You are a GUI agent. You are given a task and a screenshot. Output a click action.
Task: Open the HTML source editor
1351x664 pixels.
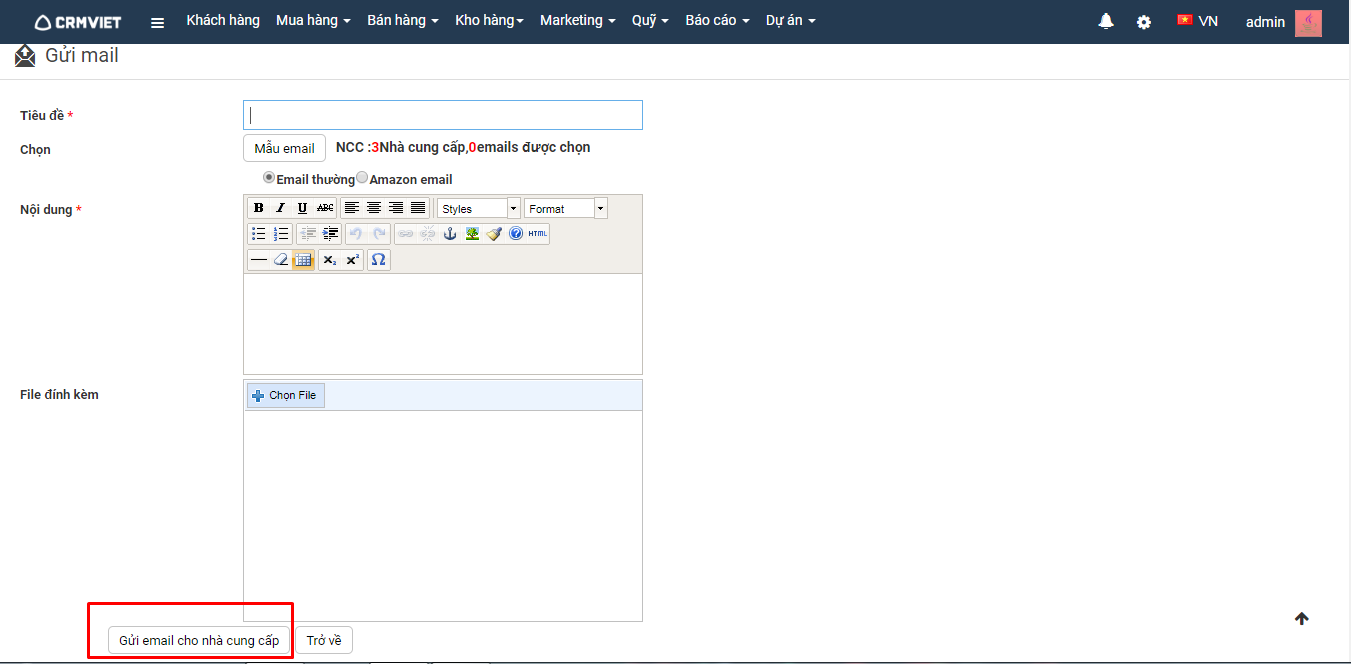point(538,234)
